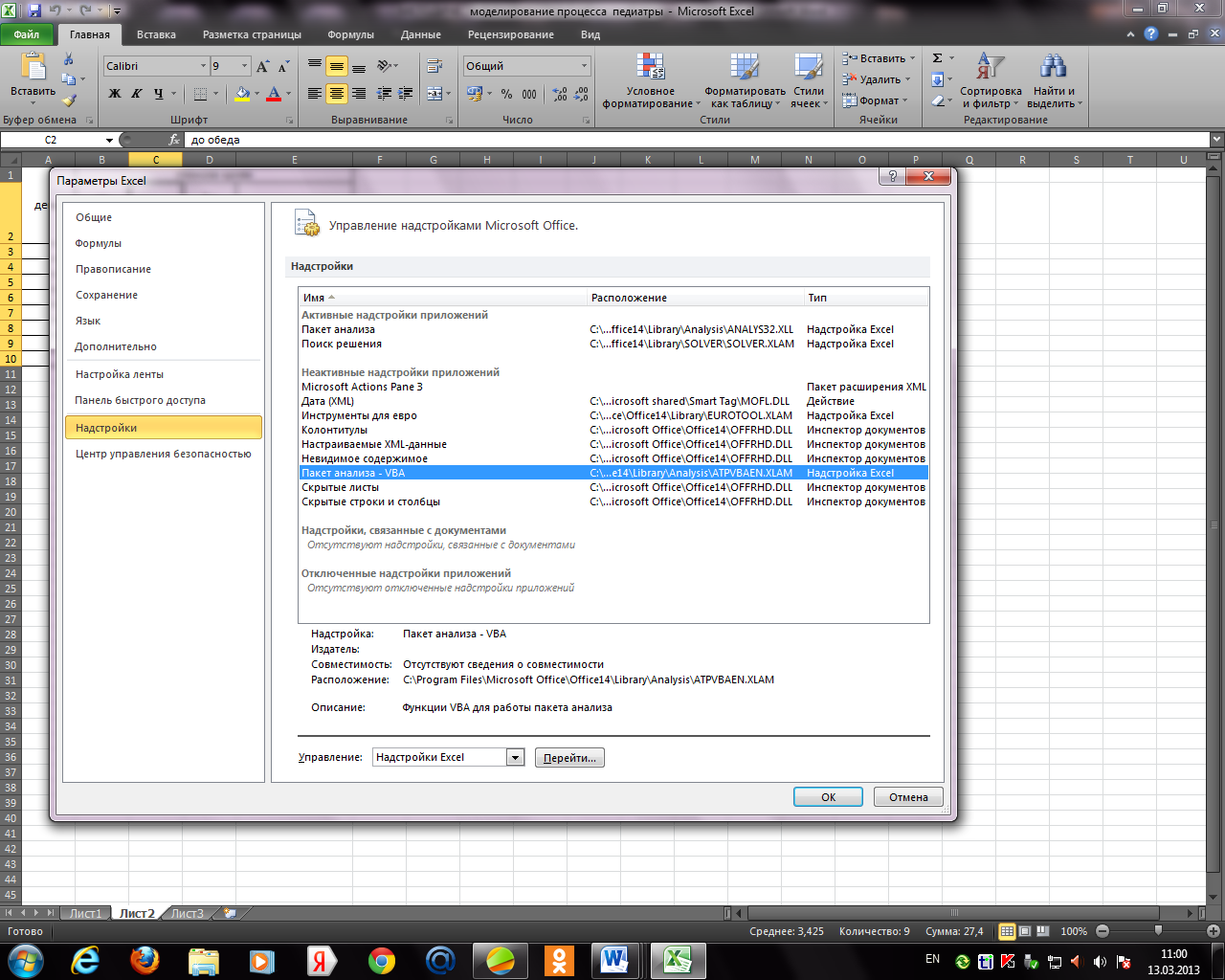The height and width of the screenshot is (980, 1225).
Task: Toggle Underline (Ч) formatting
Action: pos(159,94)
